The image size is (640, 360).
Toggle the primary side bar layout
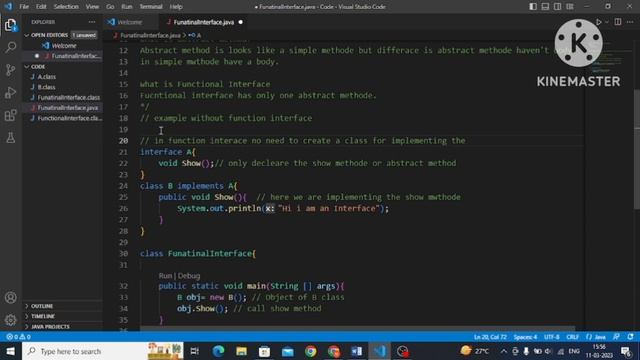[x=533, y=7]
